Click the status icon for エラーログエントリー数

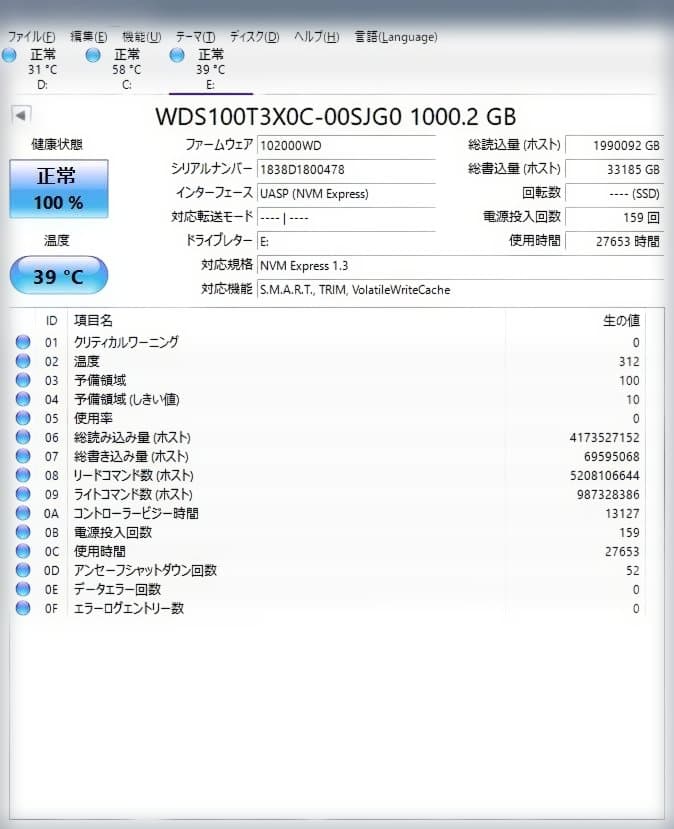23,609
